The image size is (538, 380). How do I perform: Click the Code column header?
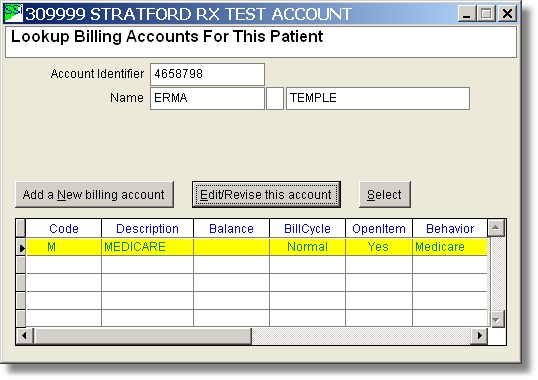(64, 228)
